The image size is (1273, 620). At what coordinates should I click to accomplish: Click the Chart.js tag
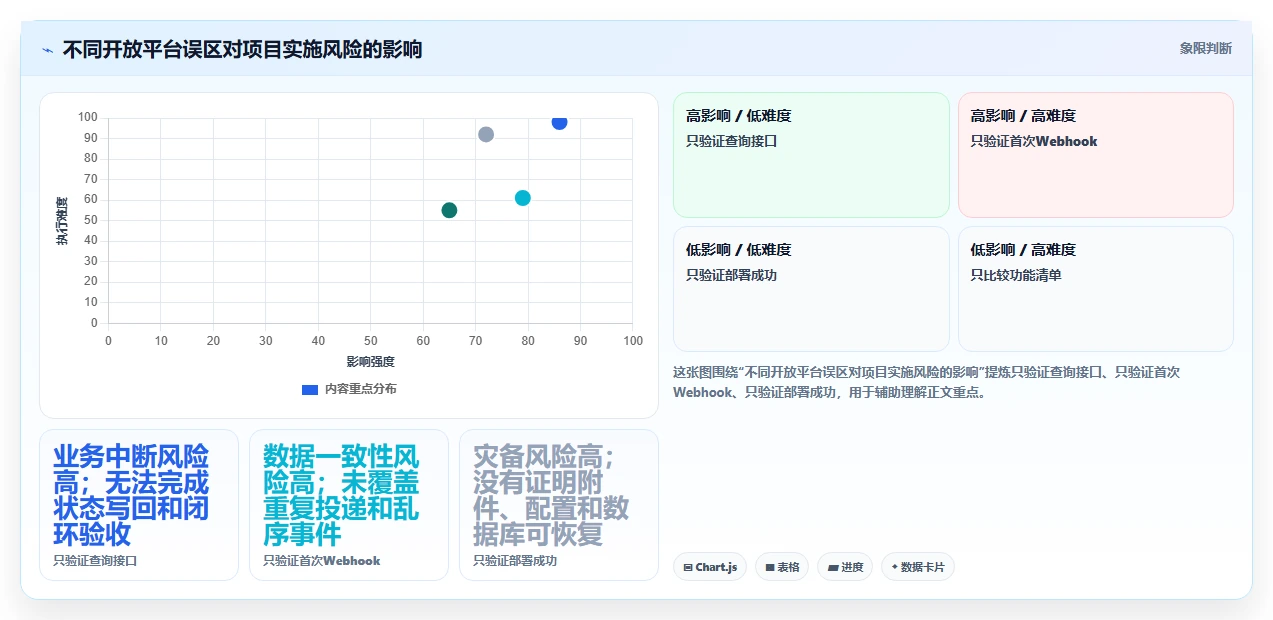click(710, 567)
